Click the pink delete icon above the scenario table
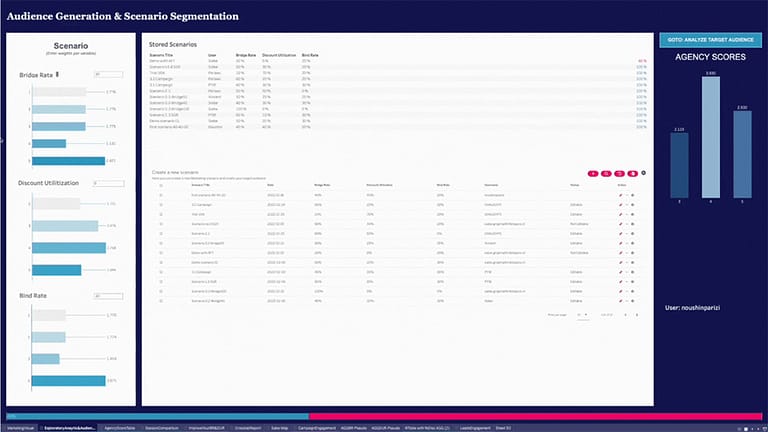768x432 pixels. [x=631, y=173]
